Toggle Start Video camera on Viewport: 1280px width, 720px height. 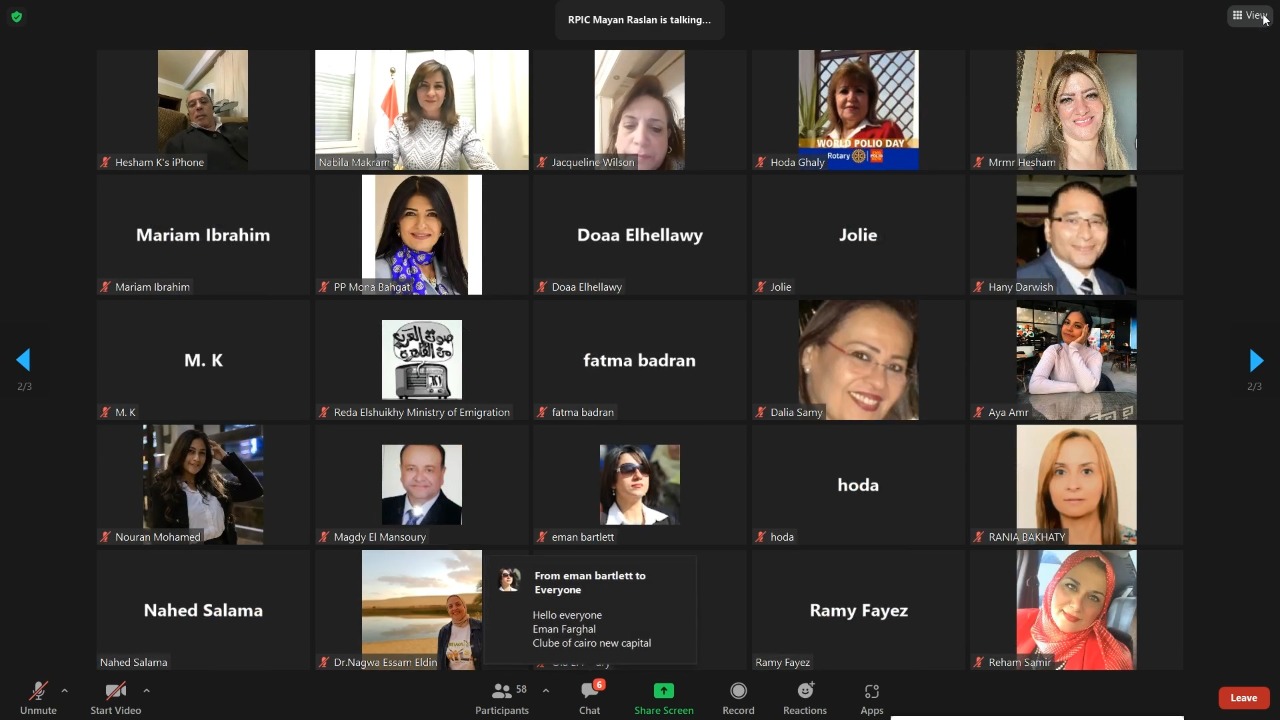coord(116,697)
